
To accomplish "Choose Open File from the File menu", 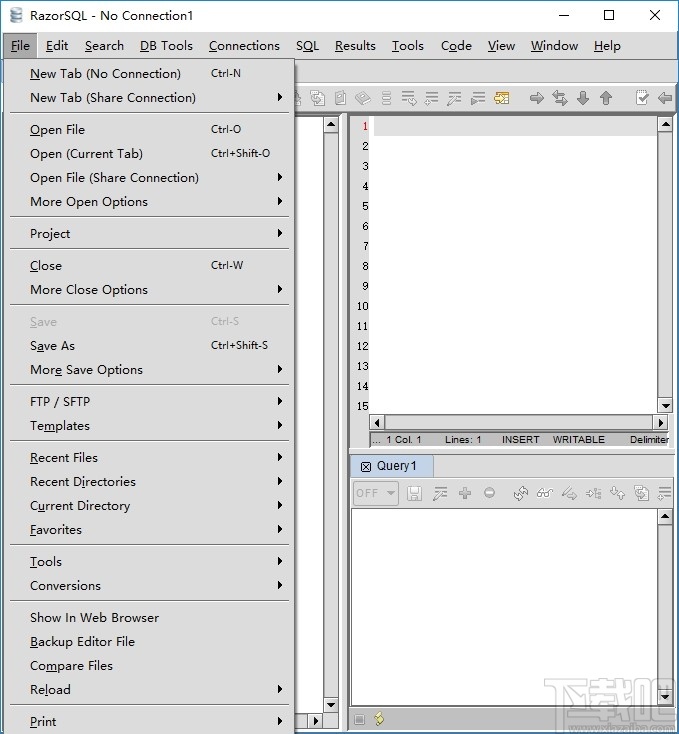I will pos(149,130).
